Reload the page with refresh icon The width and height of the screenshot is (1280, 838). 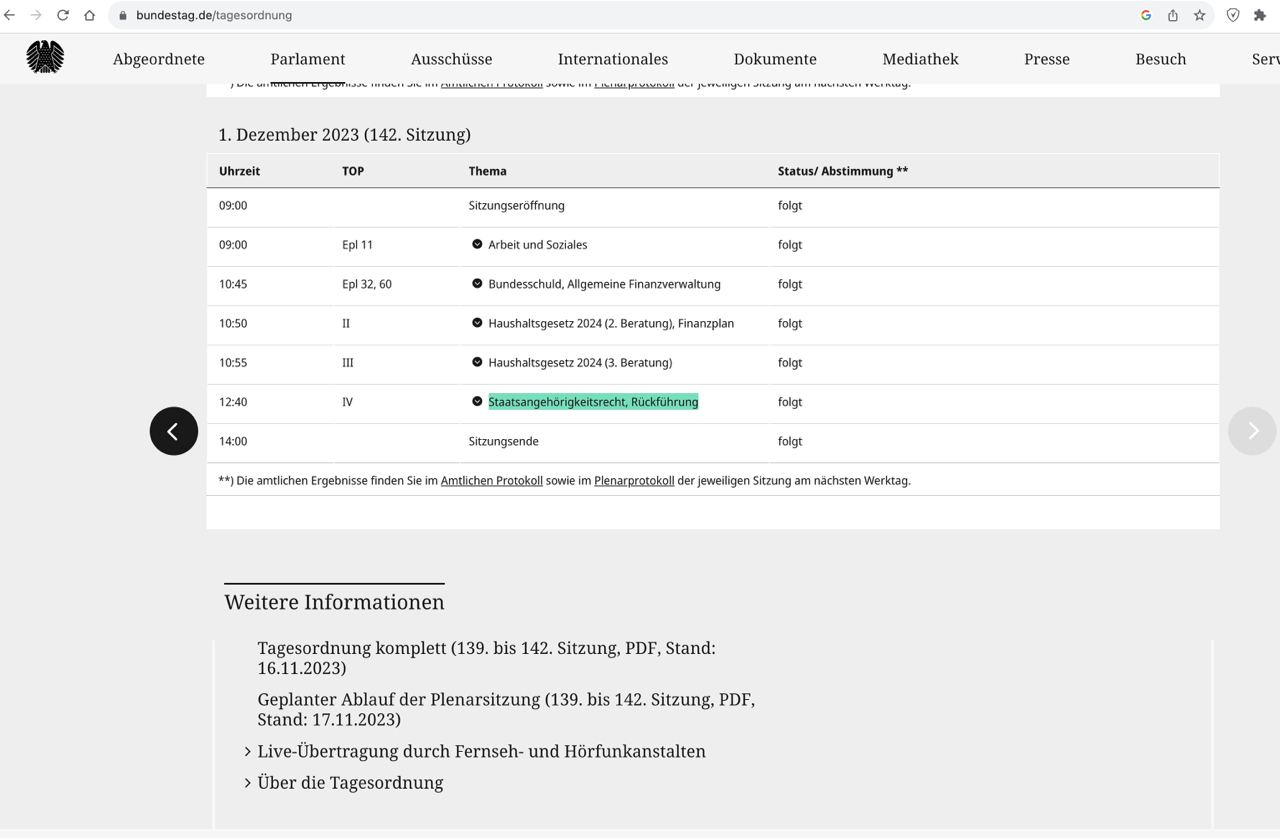coord(63,15)
